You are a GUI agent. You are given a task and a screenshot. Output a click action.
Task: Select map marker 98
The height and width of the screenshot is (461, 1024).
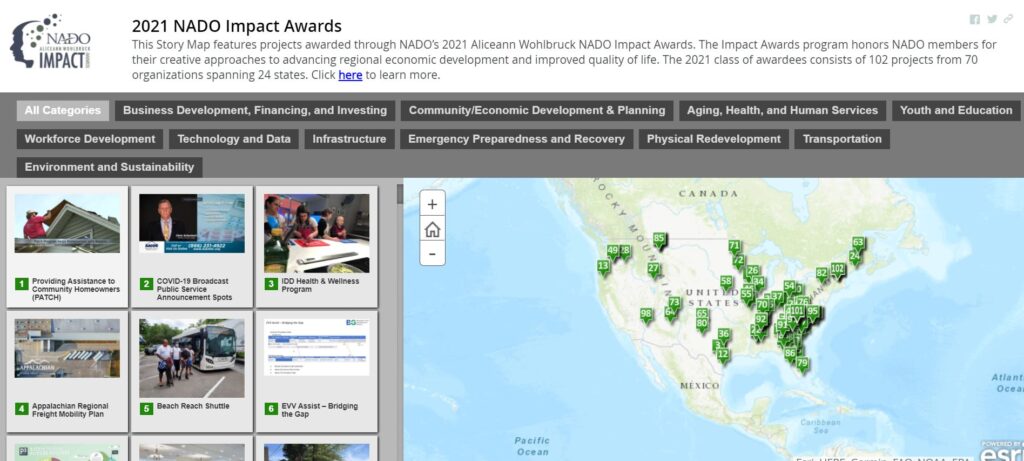coord(646,315)
